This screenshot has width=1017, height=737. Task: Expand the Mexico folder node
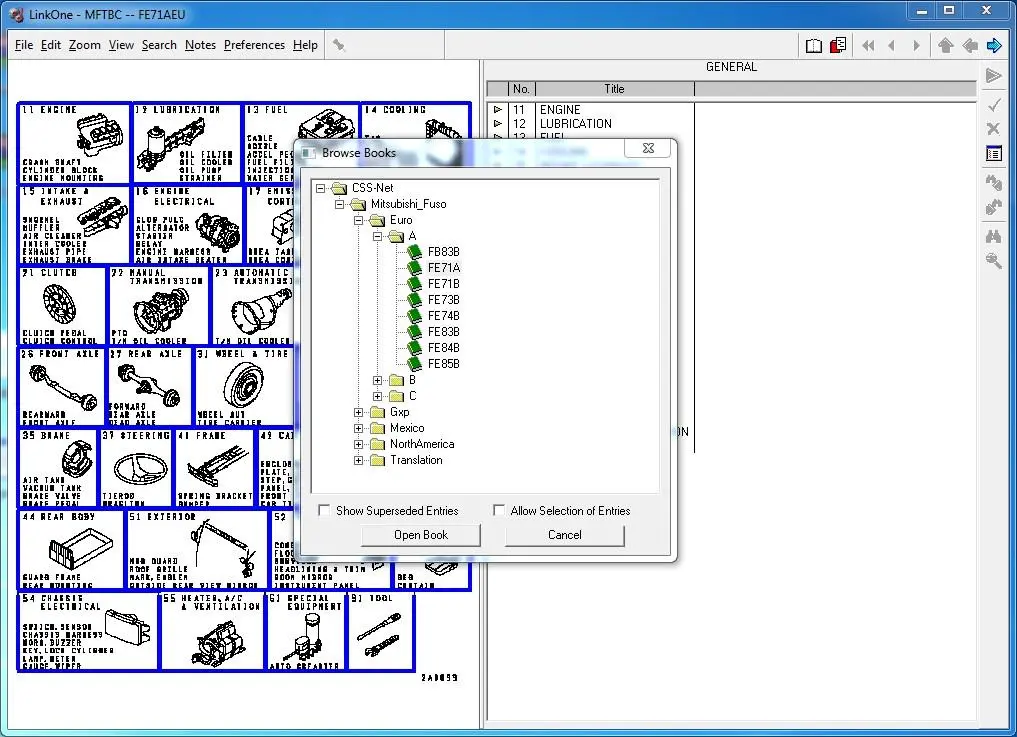tap(358, 428)
